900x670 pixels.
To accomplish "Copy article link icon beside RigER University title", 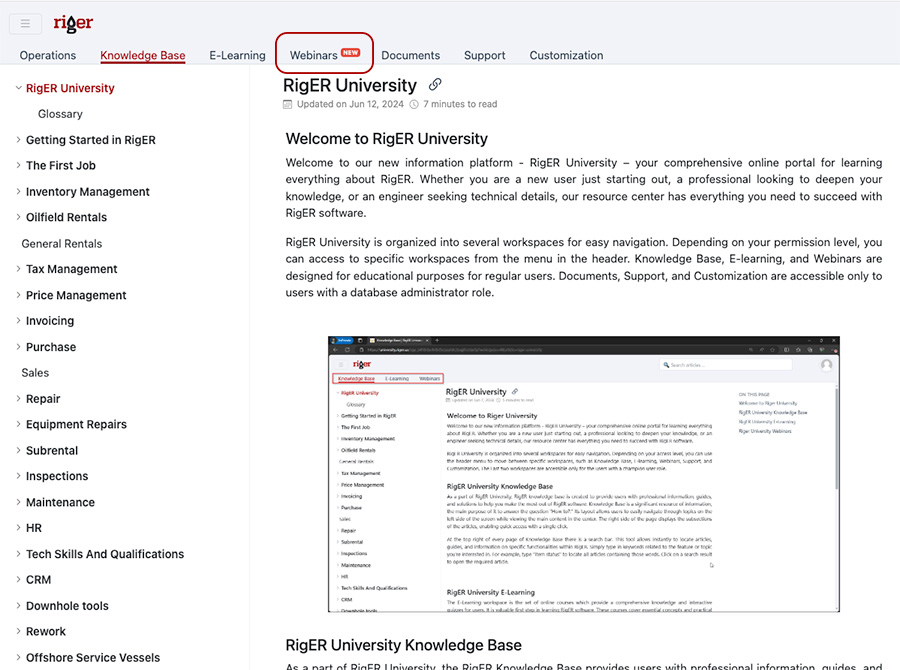I will pos(435,85).
